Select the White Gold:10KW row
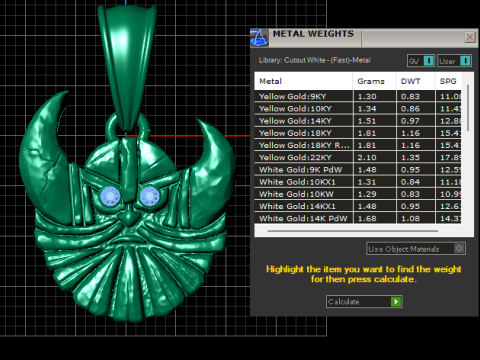480x360 pixels. (358, 194)
